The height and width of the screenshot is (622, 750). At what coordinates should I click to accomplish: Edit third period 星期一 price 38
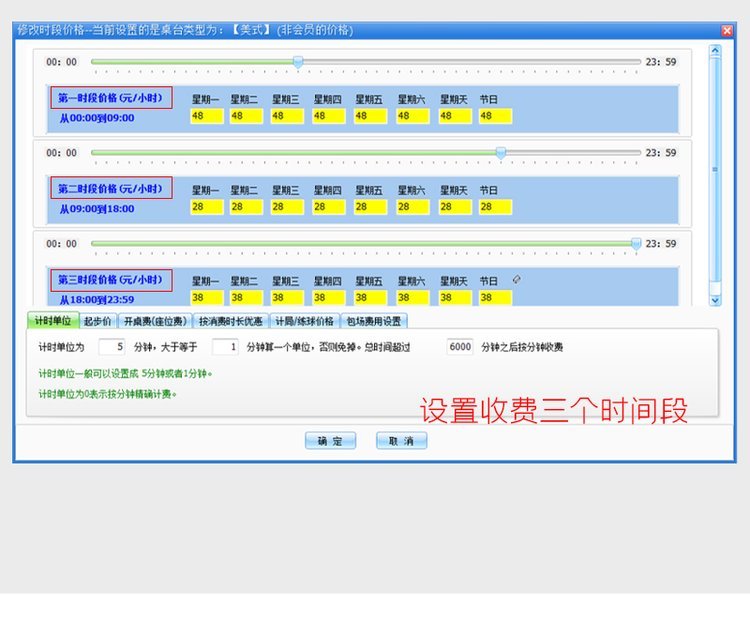click(207, 298)
